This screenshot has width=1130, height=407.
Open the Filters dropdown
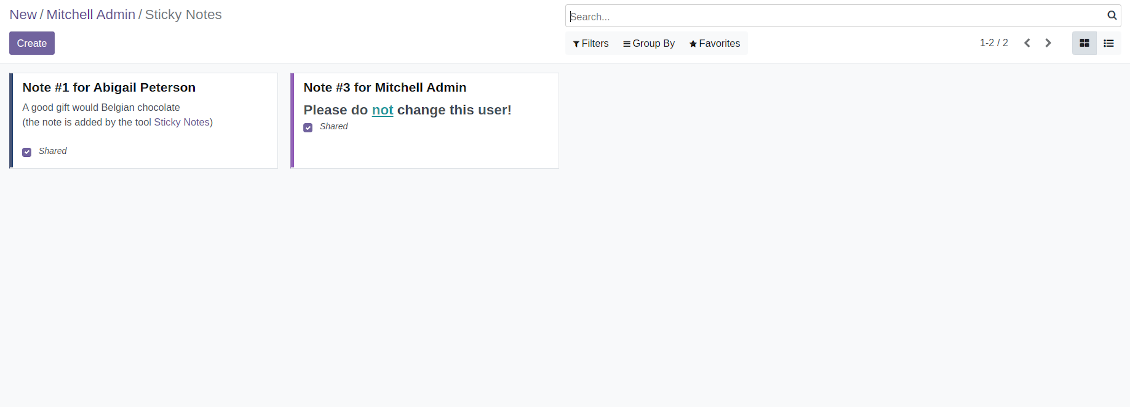tap(591, 44)
